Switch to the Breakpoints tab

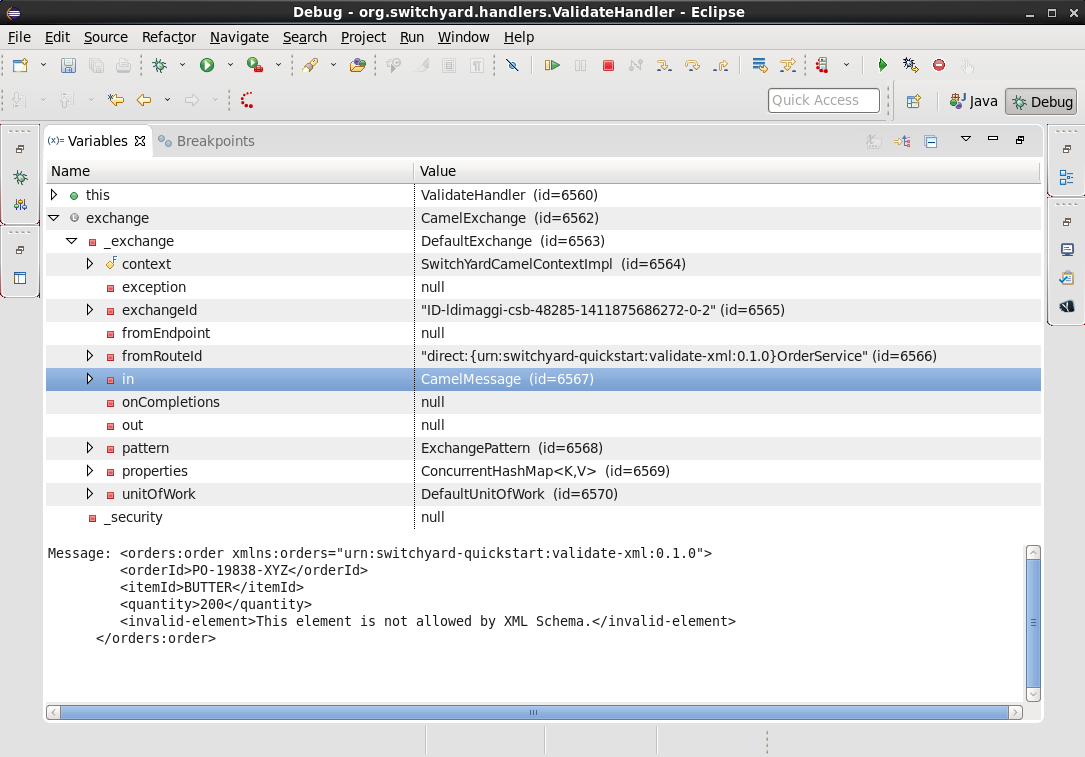(x=206, y=141)
